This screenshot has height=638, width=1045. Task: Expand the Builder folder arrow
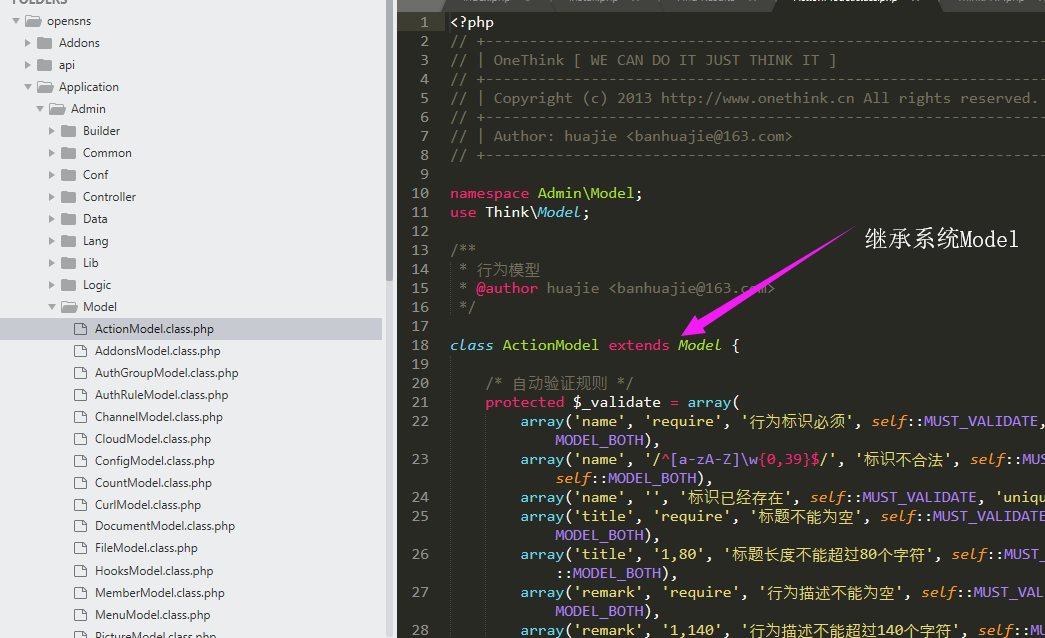(x=52, y=131)
